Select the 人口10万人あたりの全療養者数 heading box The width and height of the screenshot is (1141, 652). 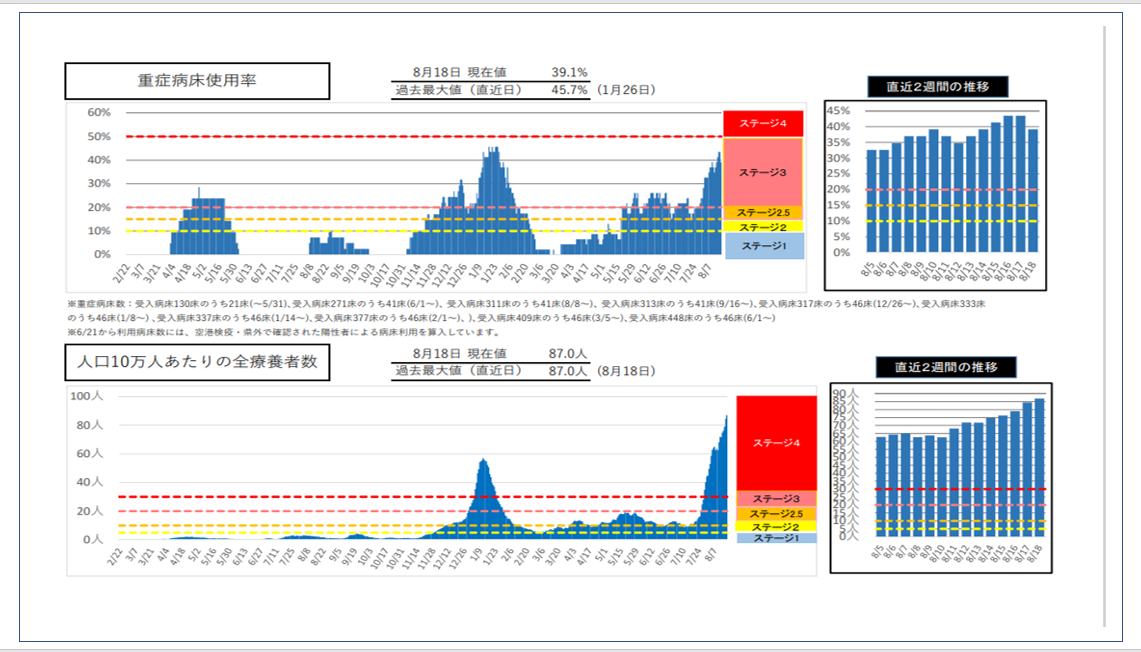click(x=197, y=362)
